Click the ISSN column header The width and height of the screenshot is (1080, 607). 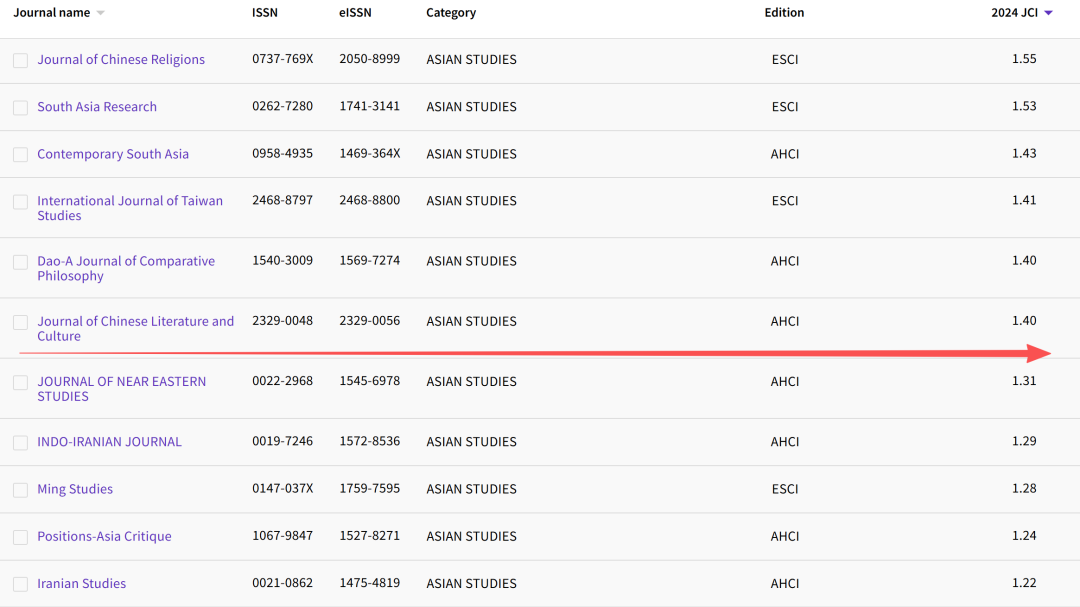point(266,13)
